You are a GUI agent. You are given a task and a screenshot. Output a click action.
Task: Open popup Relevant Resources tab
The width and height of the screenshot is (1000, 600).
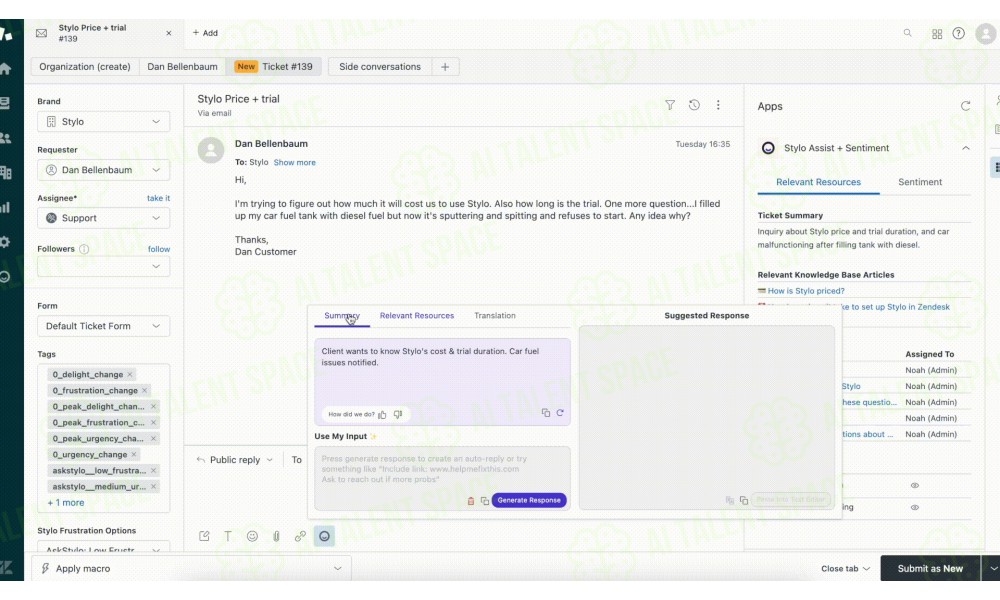tap(417, 316)
